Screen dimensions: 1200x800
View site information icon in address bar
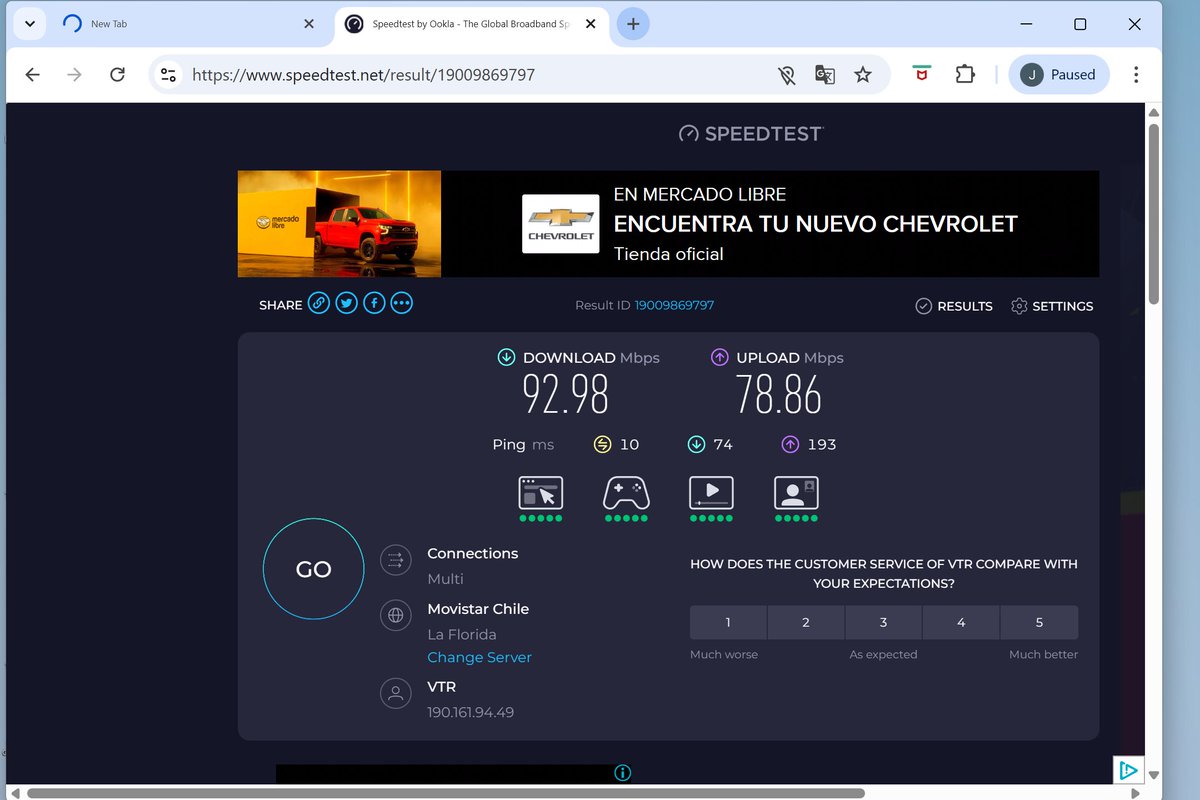[x=168, y=75]
